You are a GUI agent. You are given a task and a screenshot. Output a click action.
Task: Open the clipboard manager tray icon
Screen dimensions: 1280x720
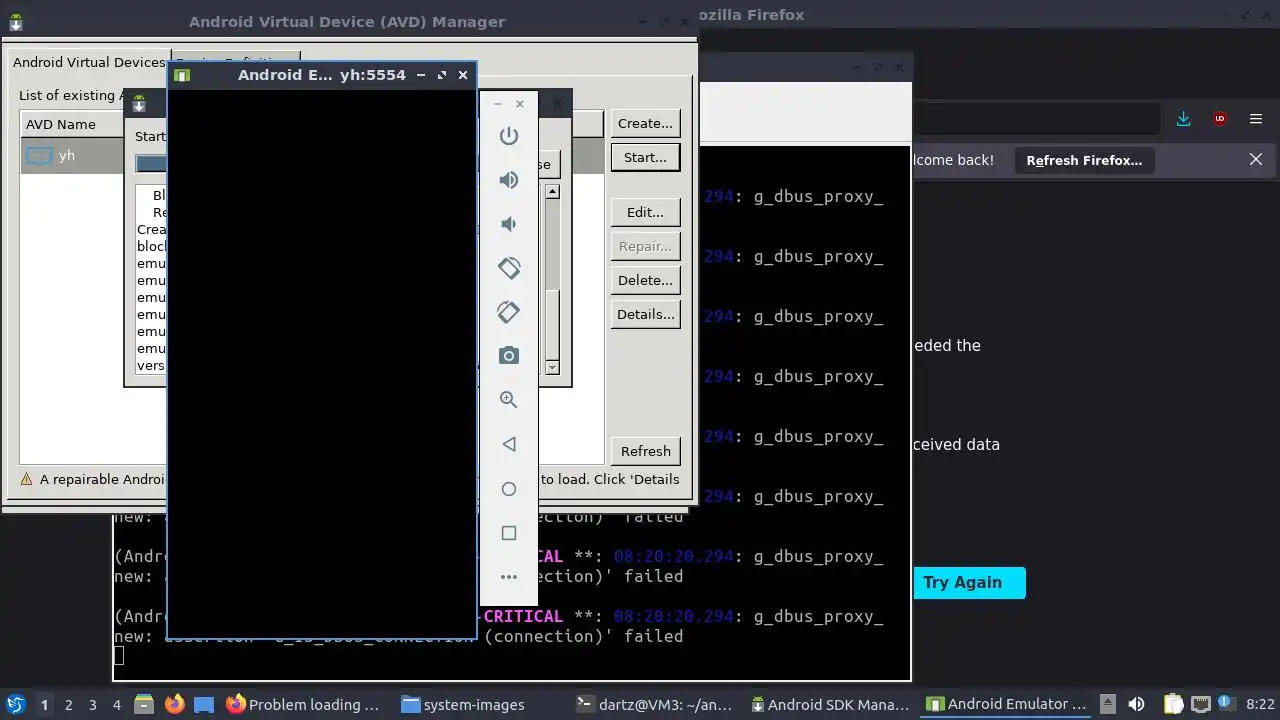coord(1173,704)
